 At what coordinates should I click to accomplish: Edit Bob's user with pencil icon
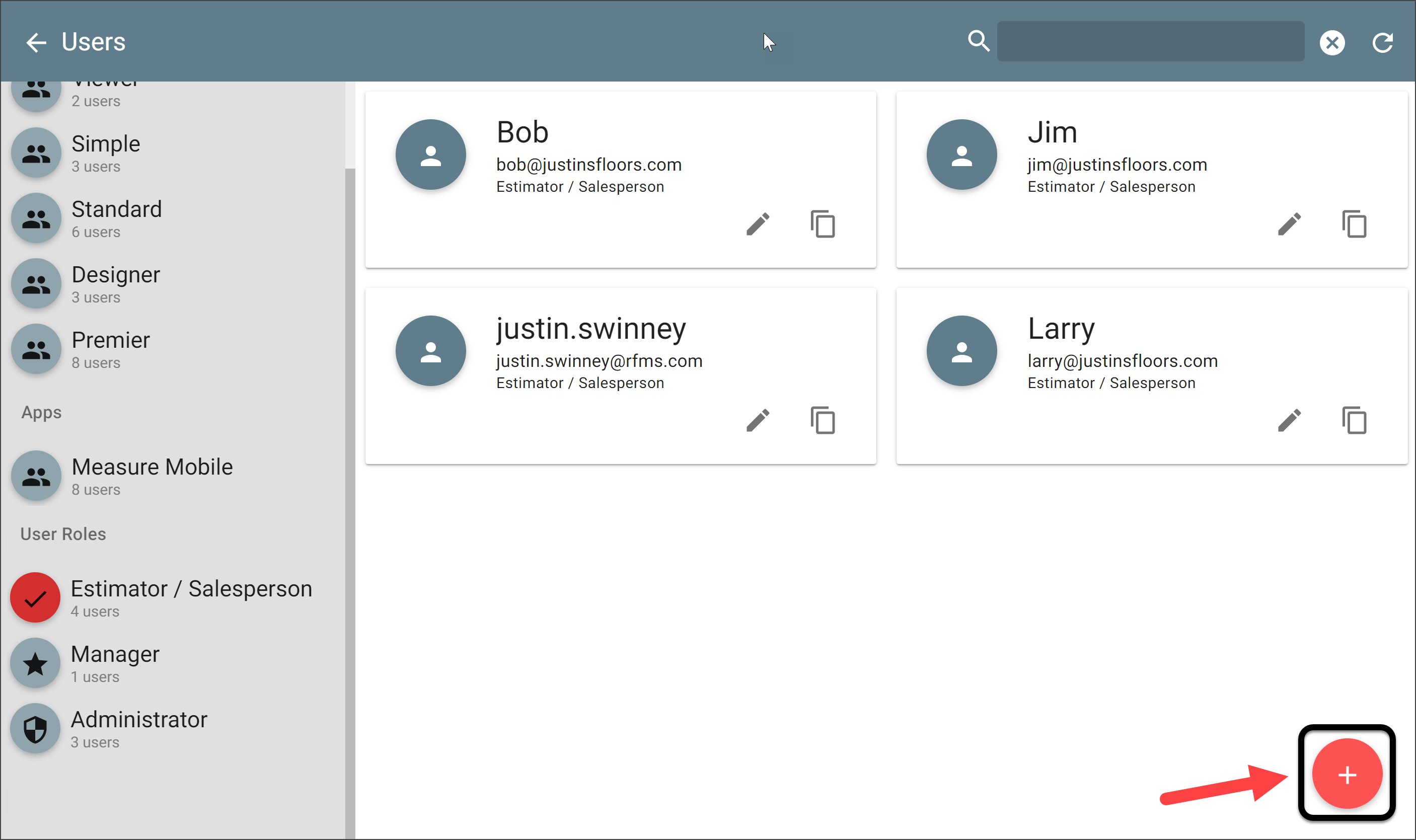point(757,224)
